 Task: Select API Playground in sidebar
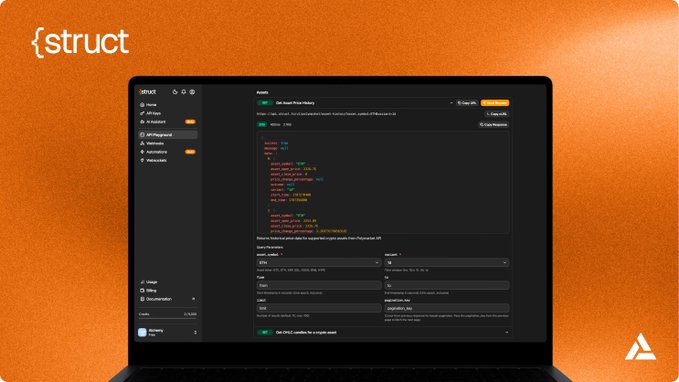pyautogui.click(x=168, y=135)
